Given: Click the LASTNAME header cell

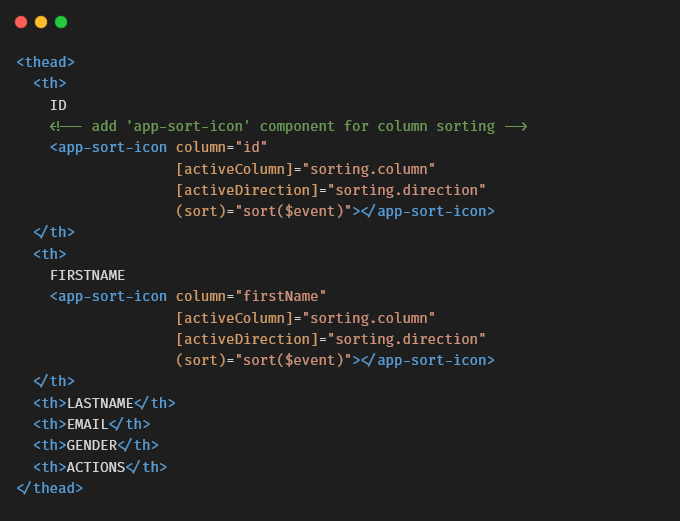Looking at the screenshot, I should coord(105,403).
